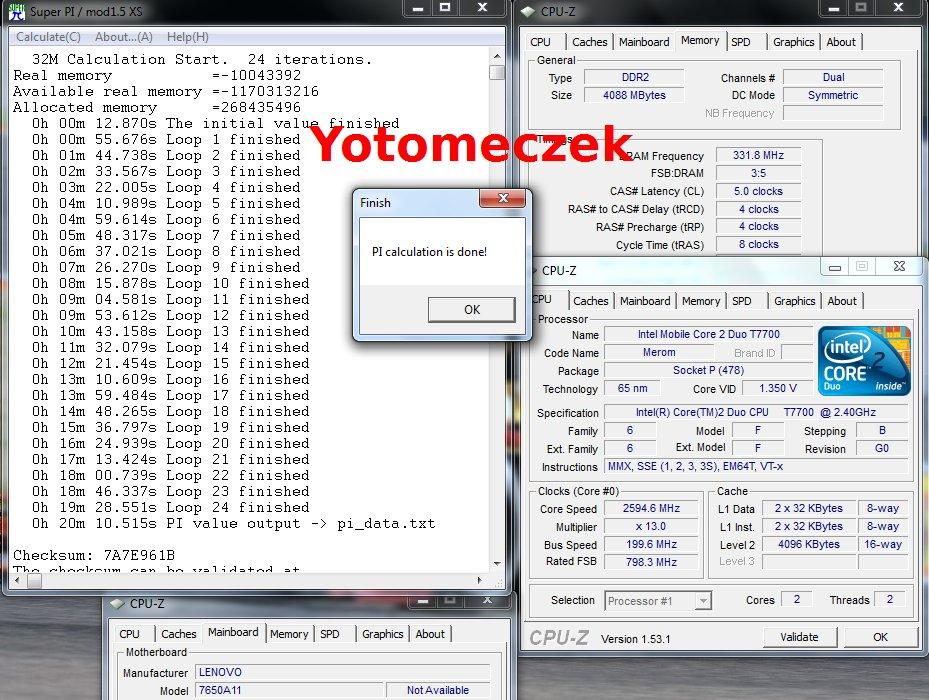
Task: Click the bottom CPU-Z Mainboard window title icon
Action: 117,604
